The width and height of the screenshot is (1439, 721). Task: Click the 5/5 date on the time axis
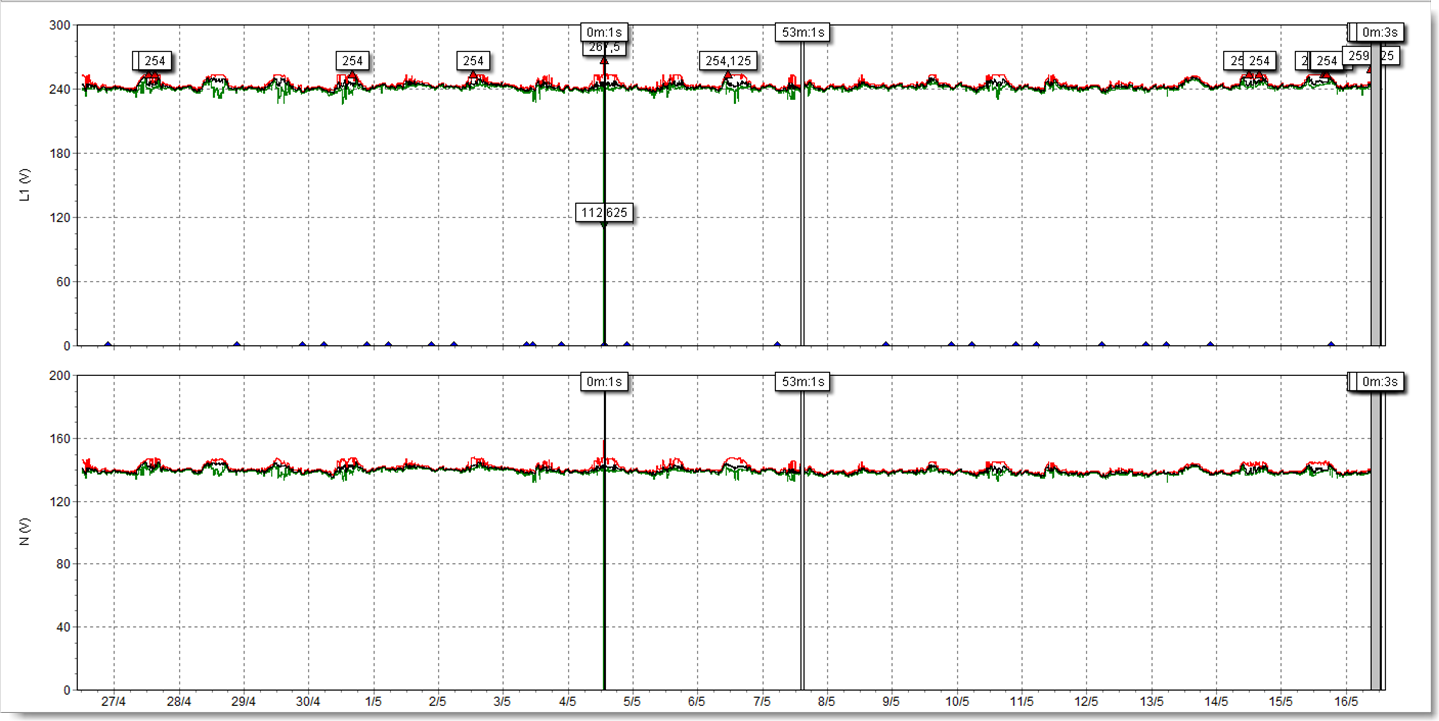[632, 702]
